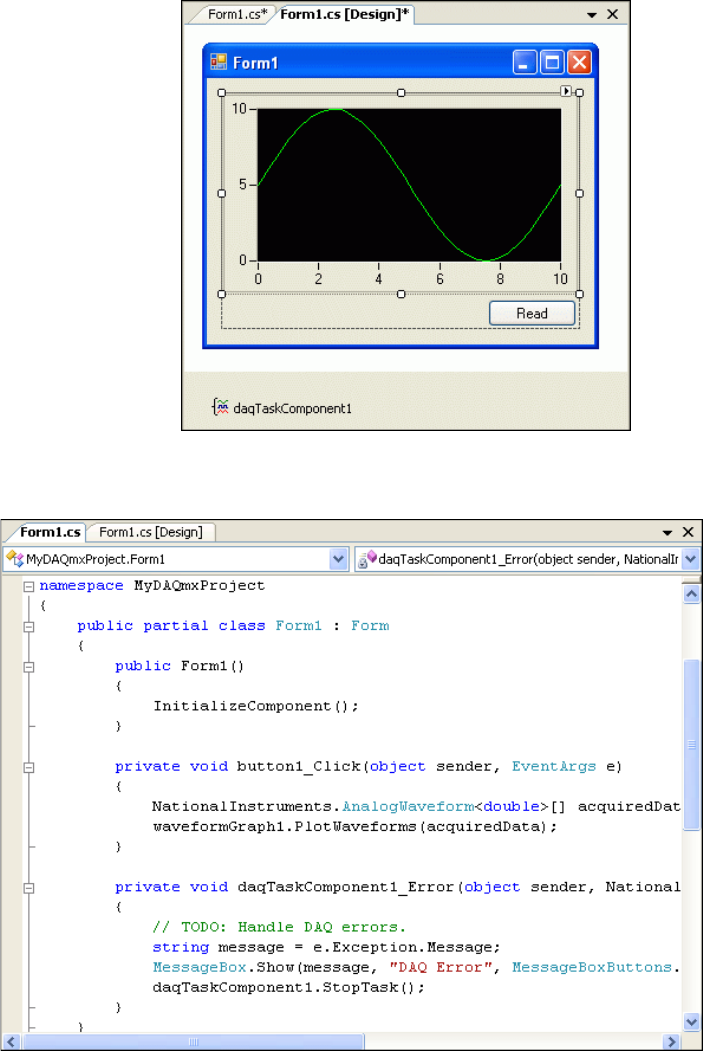Close the code editor document window

(x=688, y=532)
